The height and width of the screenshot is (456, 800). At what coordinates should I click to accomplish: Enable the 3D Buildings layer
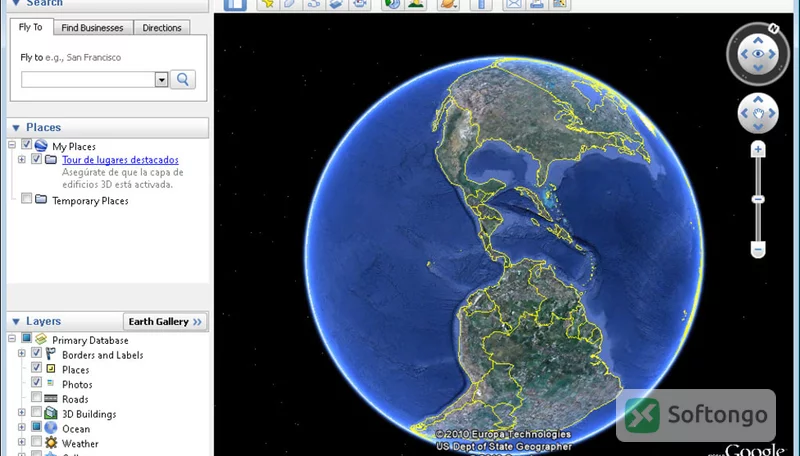(x=36, y=412)
